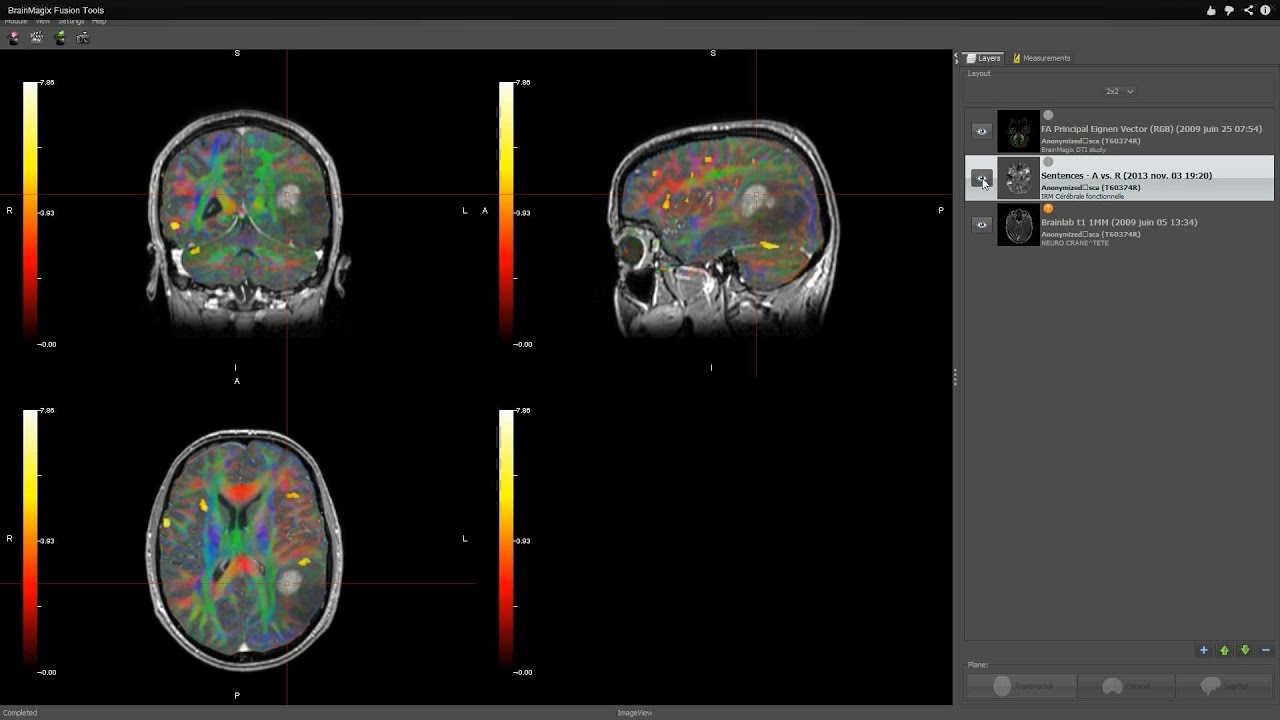Select 'Brainlab t1 1MM' layer title

point(1119,222)
